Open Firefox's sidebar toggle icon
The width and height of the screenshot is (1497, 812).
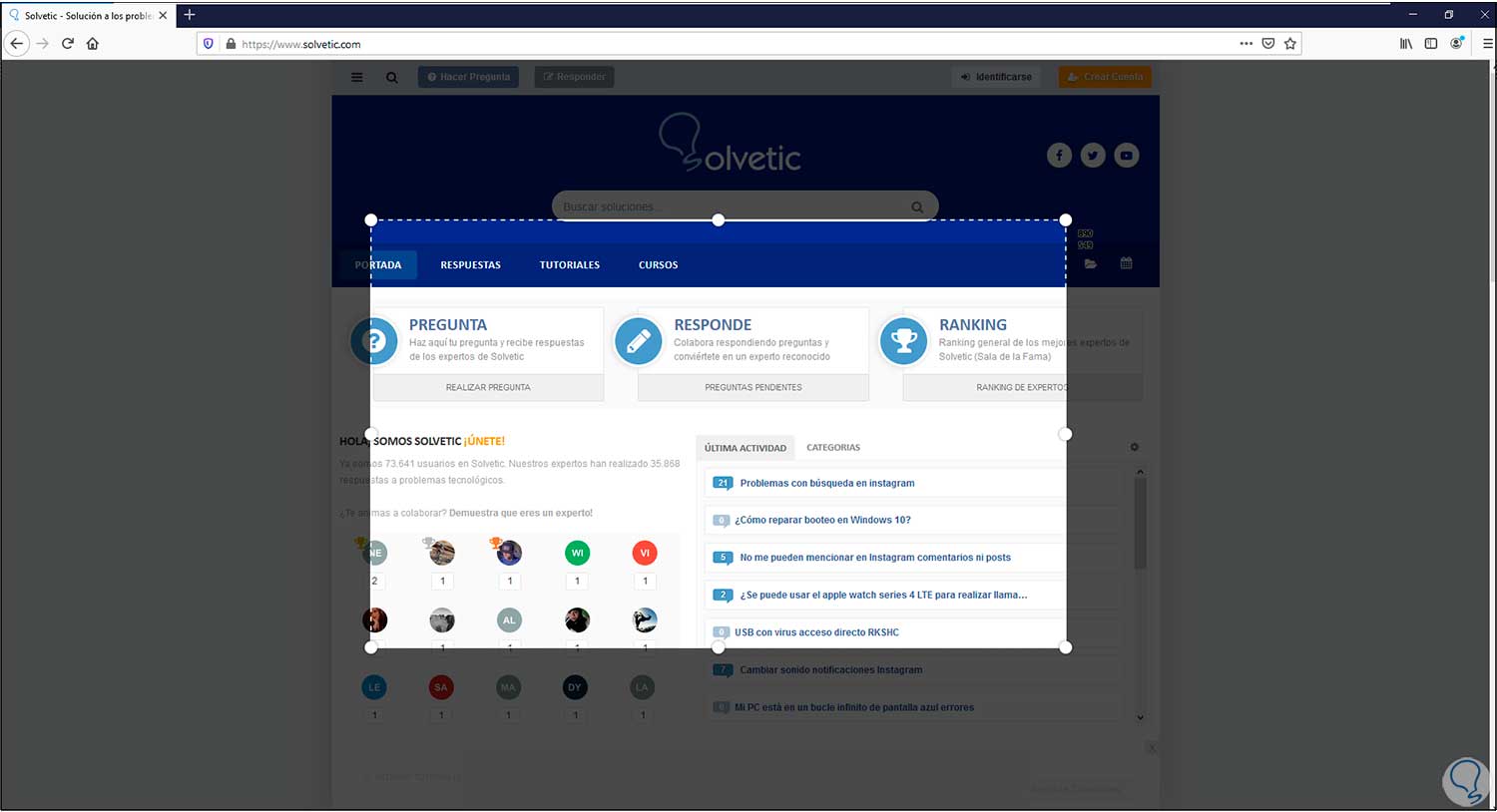tap(1430, 43)
